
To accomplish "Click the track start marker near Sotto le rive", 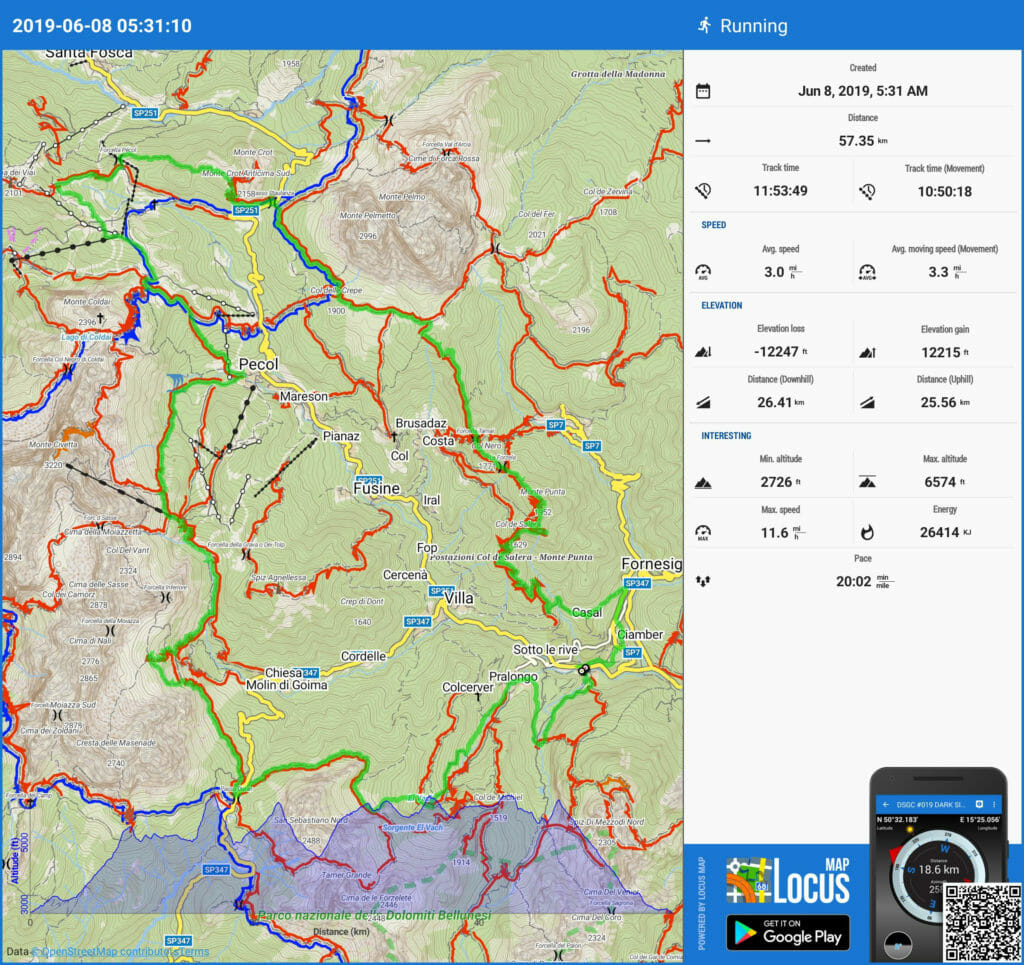I will click(583, 671).
